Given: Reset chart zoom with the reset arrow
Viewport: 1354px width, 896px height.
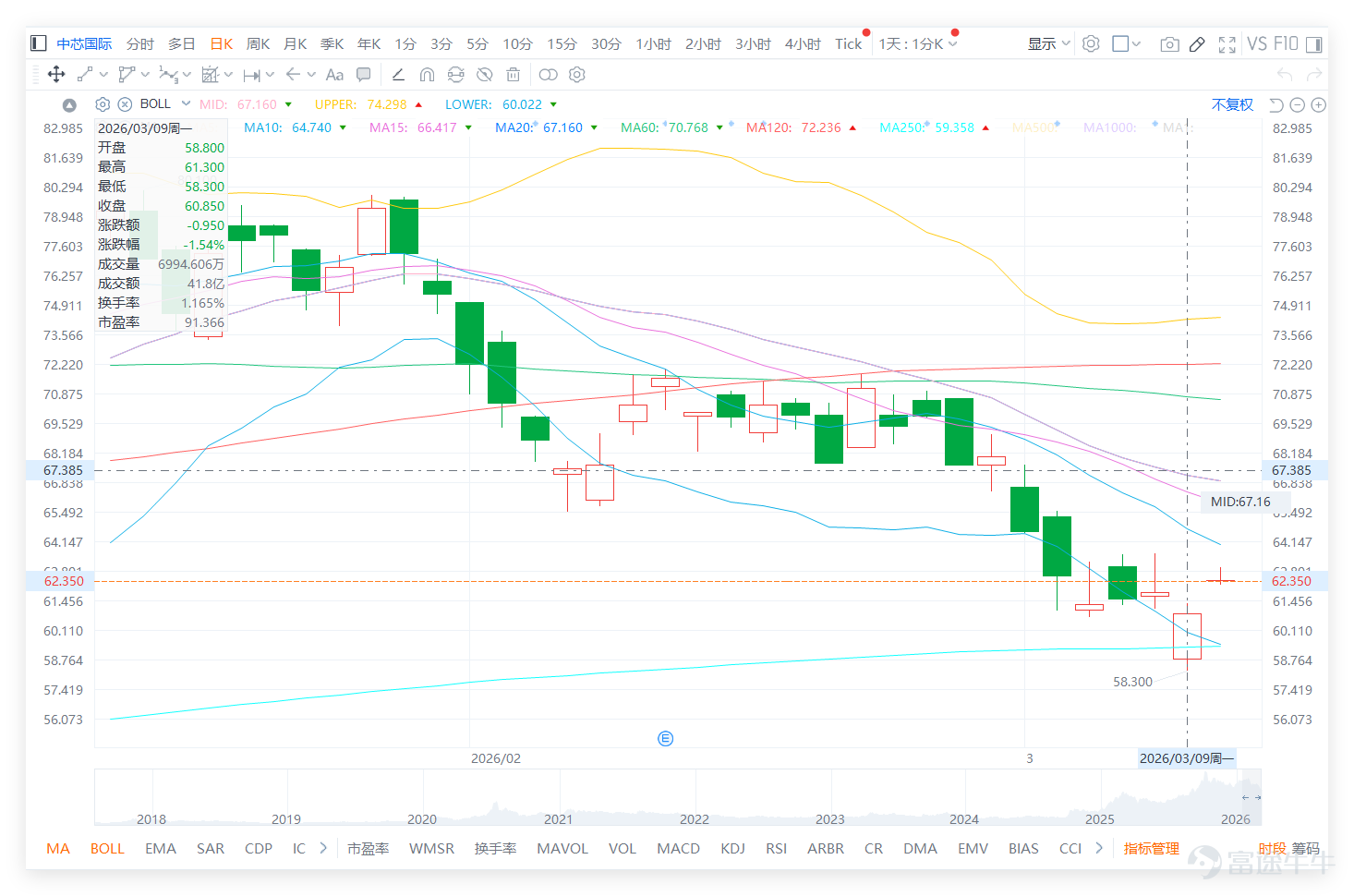Looking at the screenshot, I should 1276,104.
